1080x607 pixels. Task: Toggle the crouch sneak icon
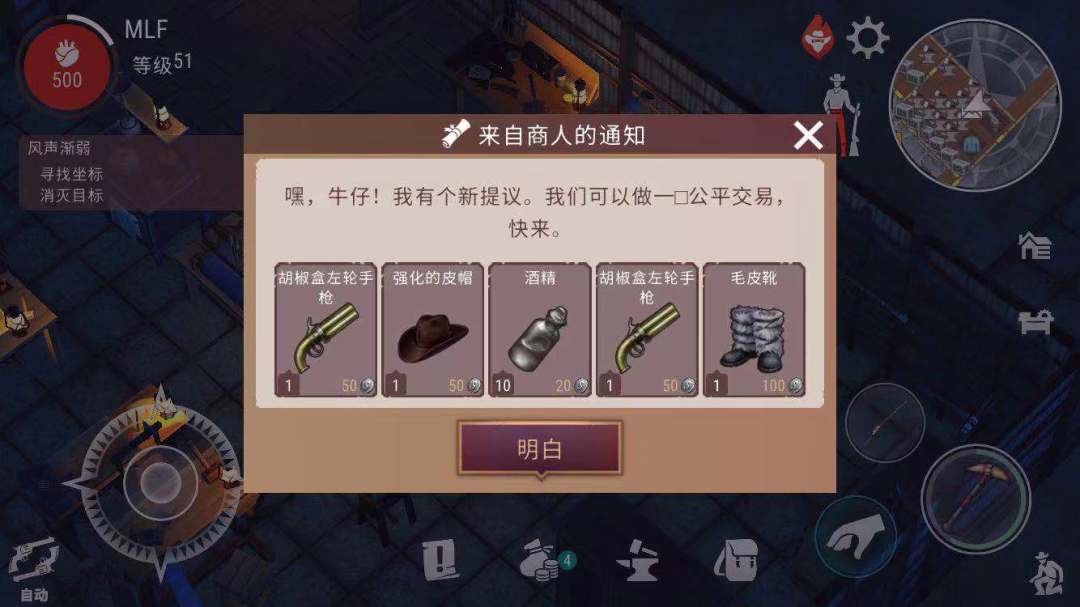coord(1047,574)
